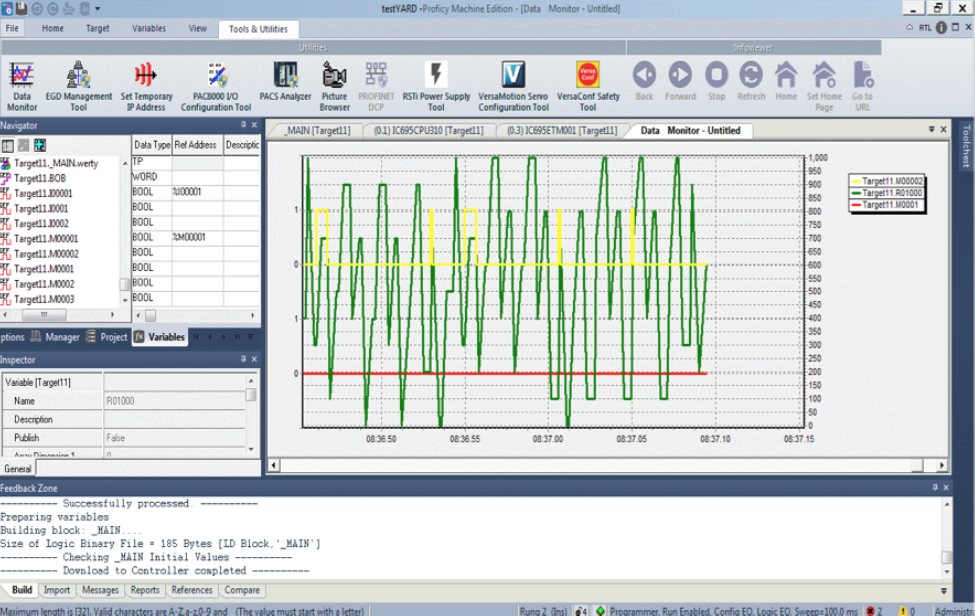
Task: Switch to Import tab in Feedback Zone
Action: [x=57, y=590]
